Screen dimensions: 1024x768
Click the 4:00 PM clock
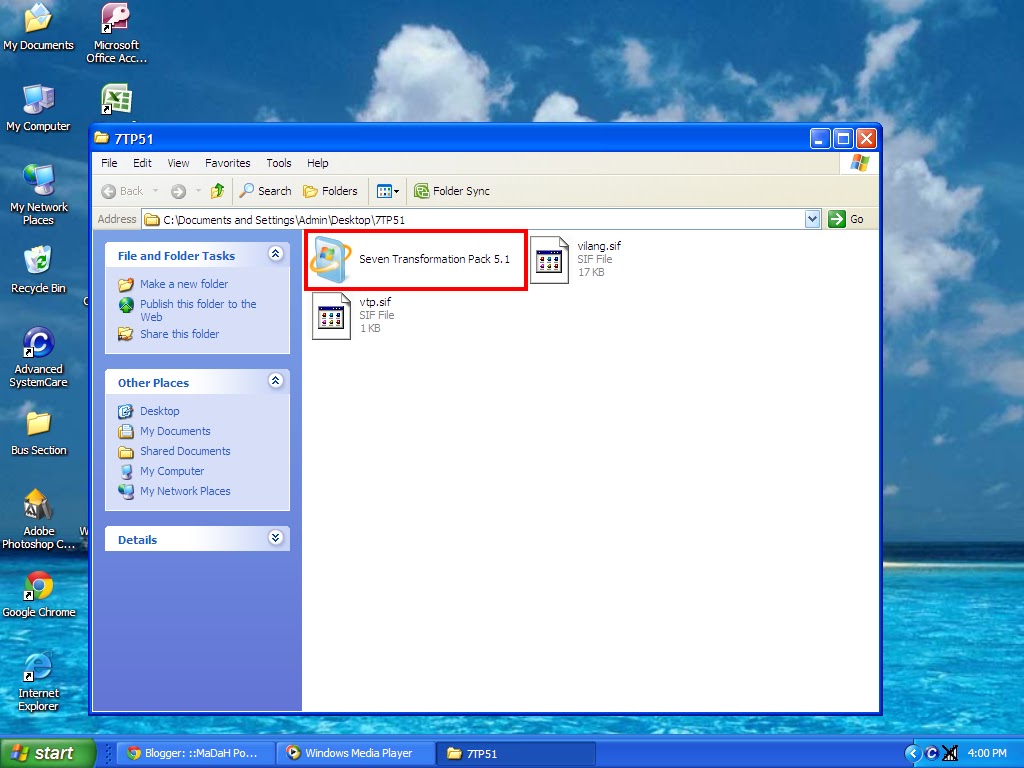pos(987,753)
